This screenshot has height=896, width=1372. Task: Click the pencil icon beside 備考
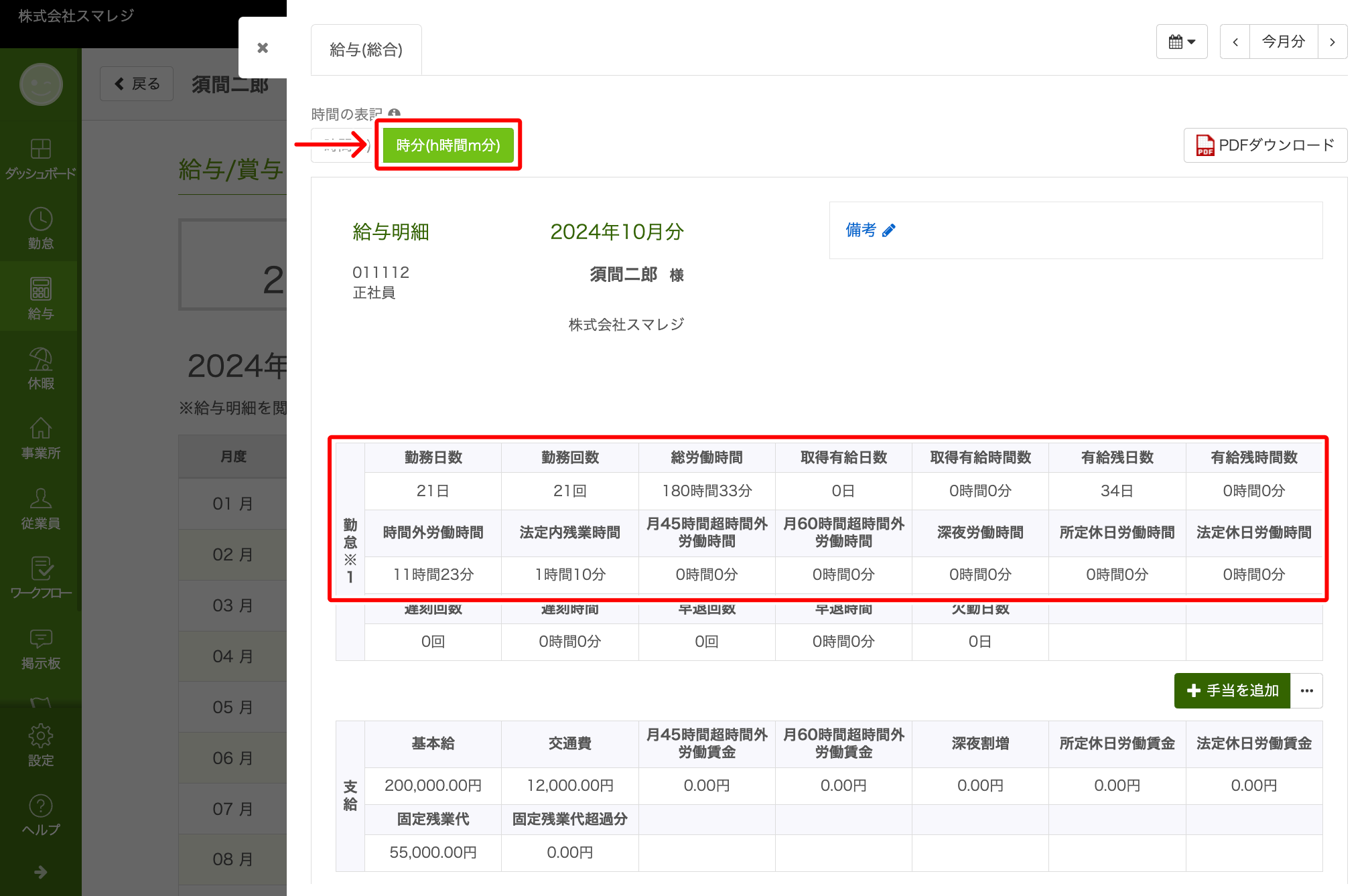[x=889, y=230]
